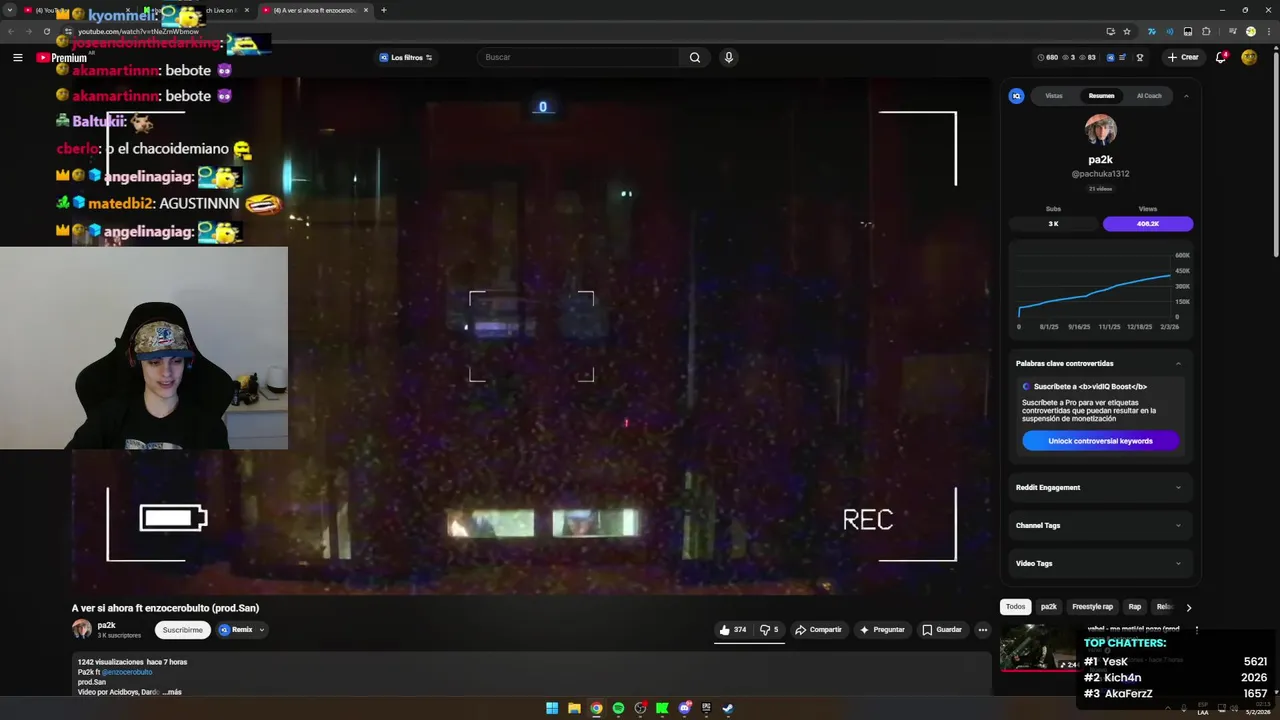Open YouTube account avatar menu
This screenshot has height=720, width=1280.
click(1249, 57)
